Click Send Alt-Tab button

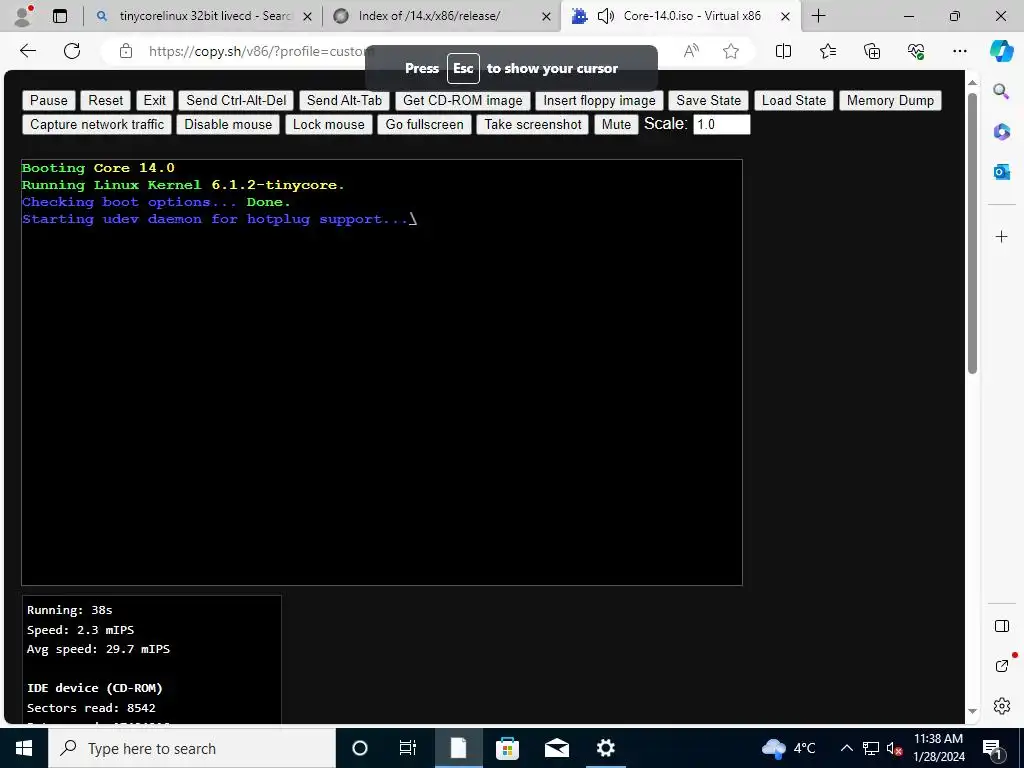[x=344, y=101]
